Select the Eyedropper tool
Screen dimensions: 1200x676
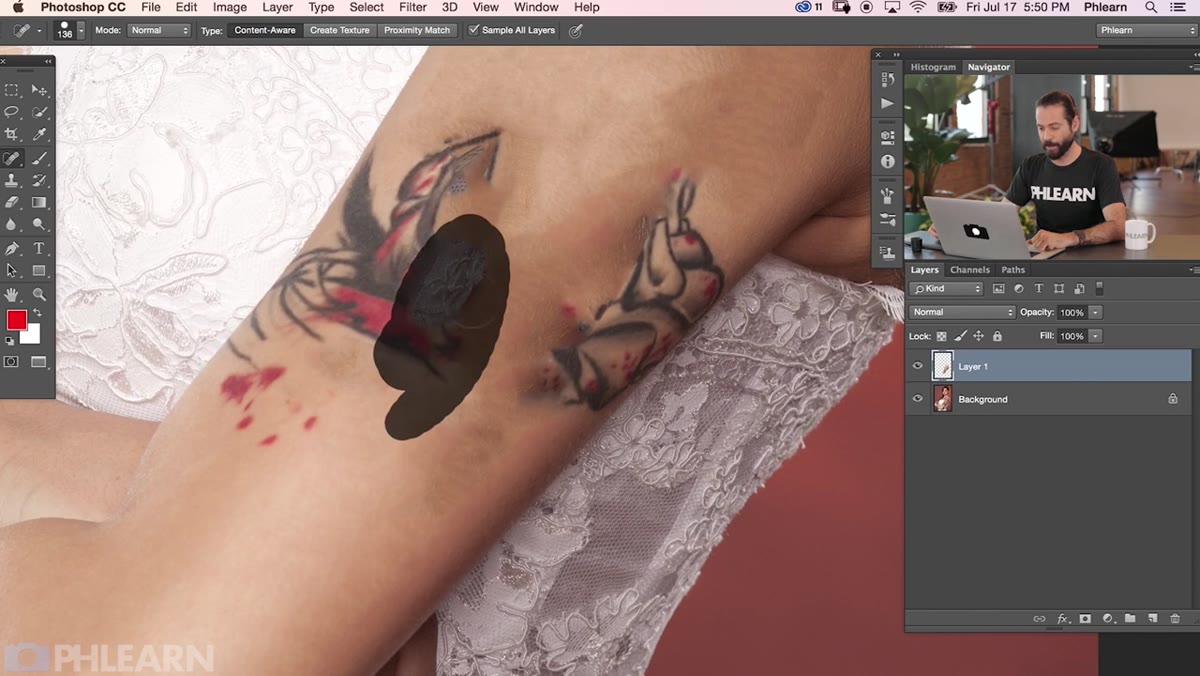click(39, 134)
